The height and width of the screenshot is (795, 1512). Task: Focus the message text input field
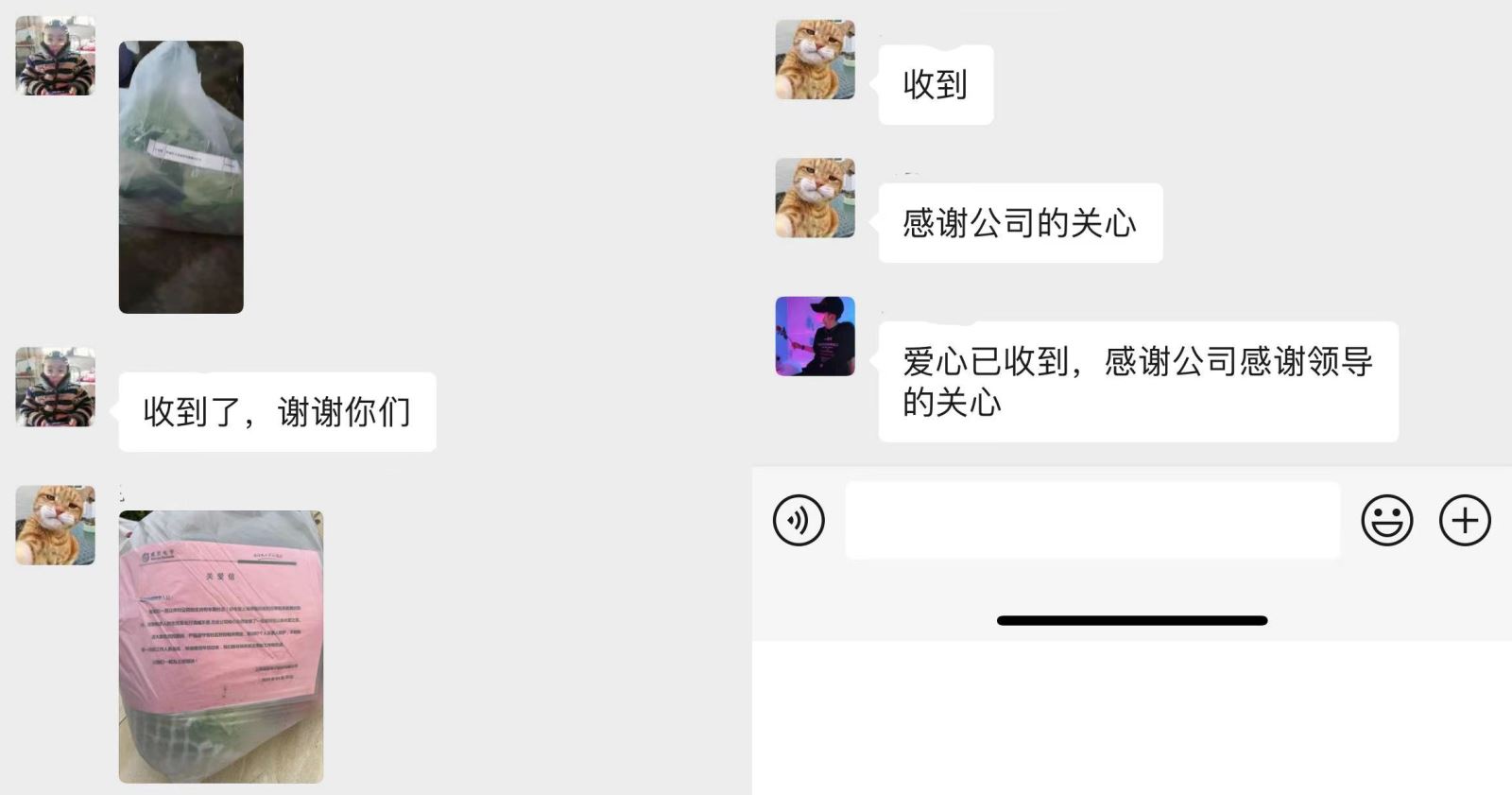[x=1092, y=521]
